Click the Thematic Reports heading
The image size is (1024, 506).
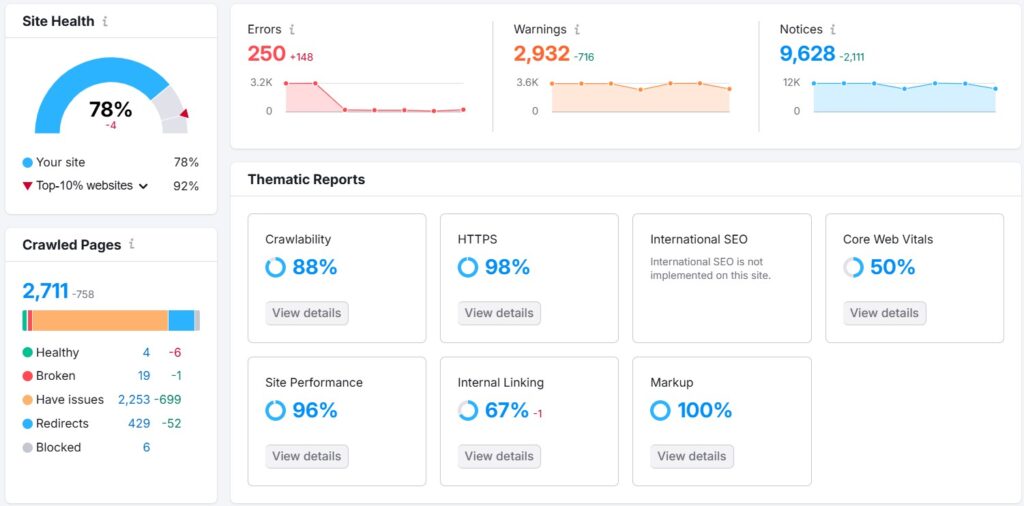click(x=306, y=180)
